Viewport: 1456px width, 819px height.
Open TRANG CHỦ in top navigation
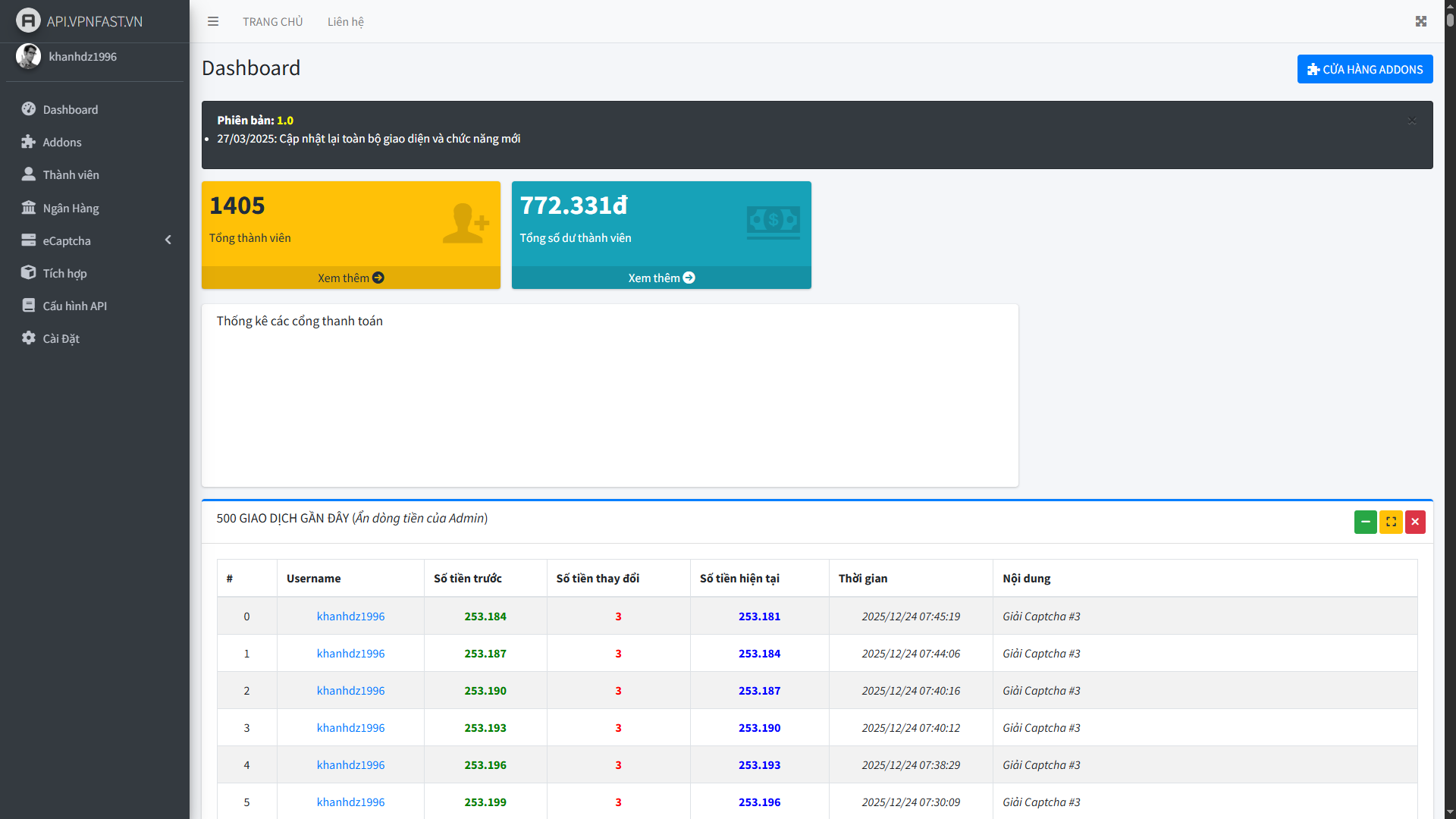[x=272, y=21]
